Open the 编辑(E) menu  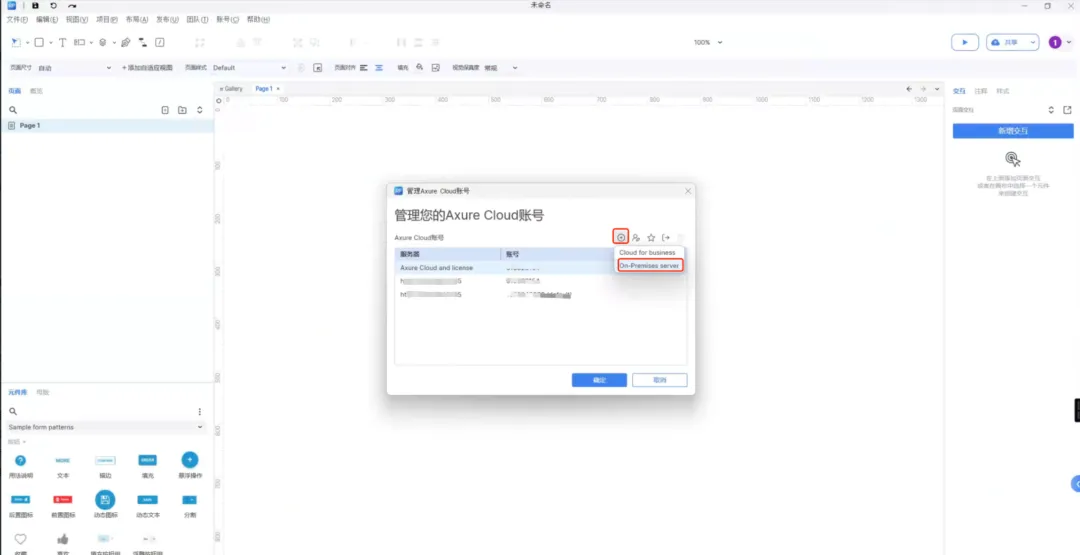coord(47,19)
